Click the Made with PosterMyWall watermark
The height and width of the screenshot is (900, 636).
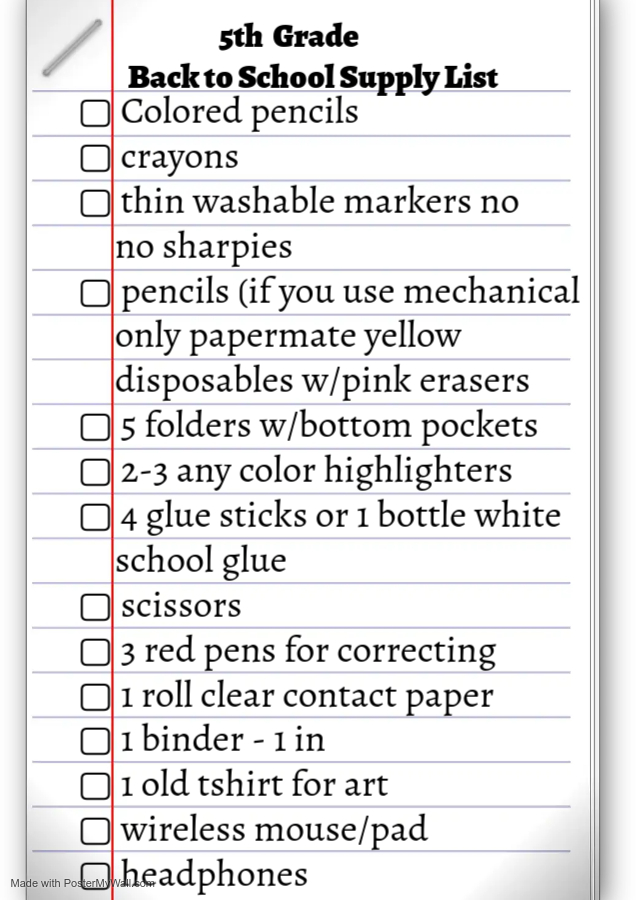point(82,883)
